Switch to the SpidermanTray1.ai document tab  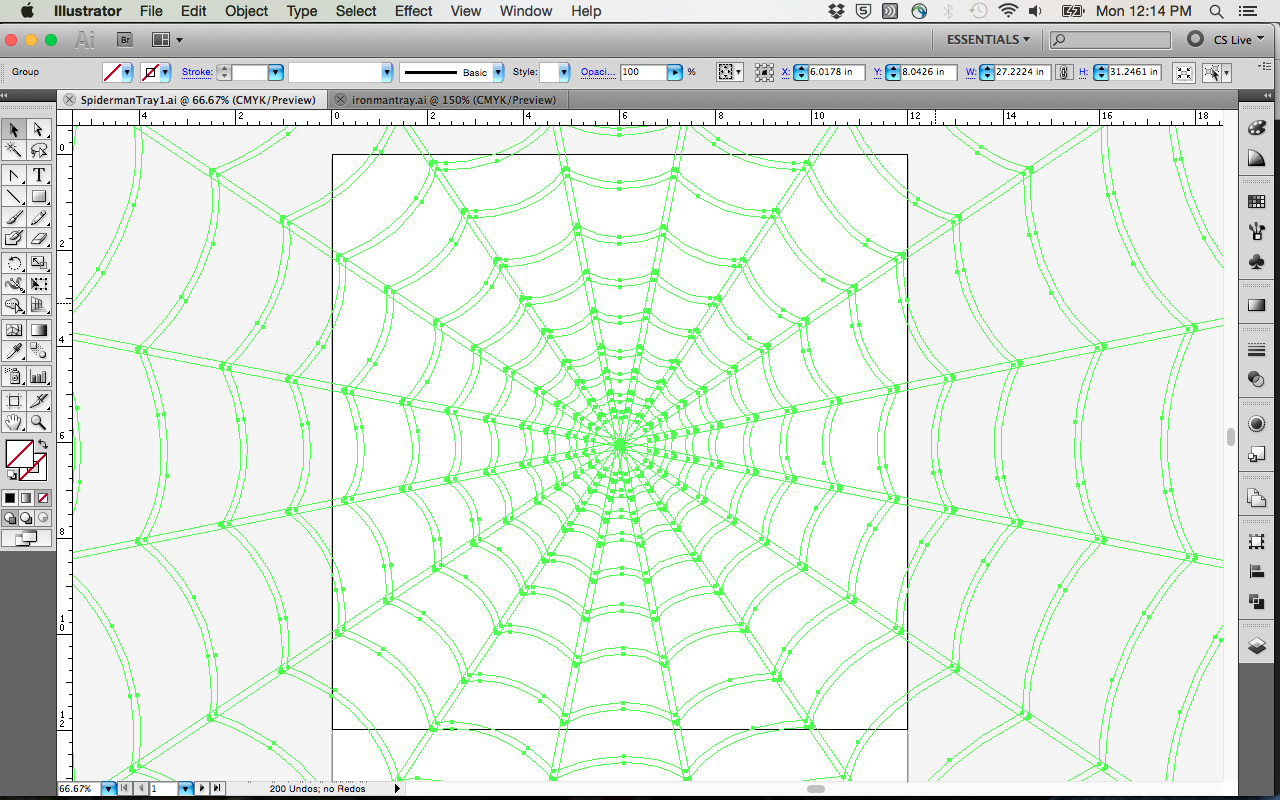(x=190, y=100)
